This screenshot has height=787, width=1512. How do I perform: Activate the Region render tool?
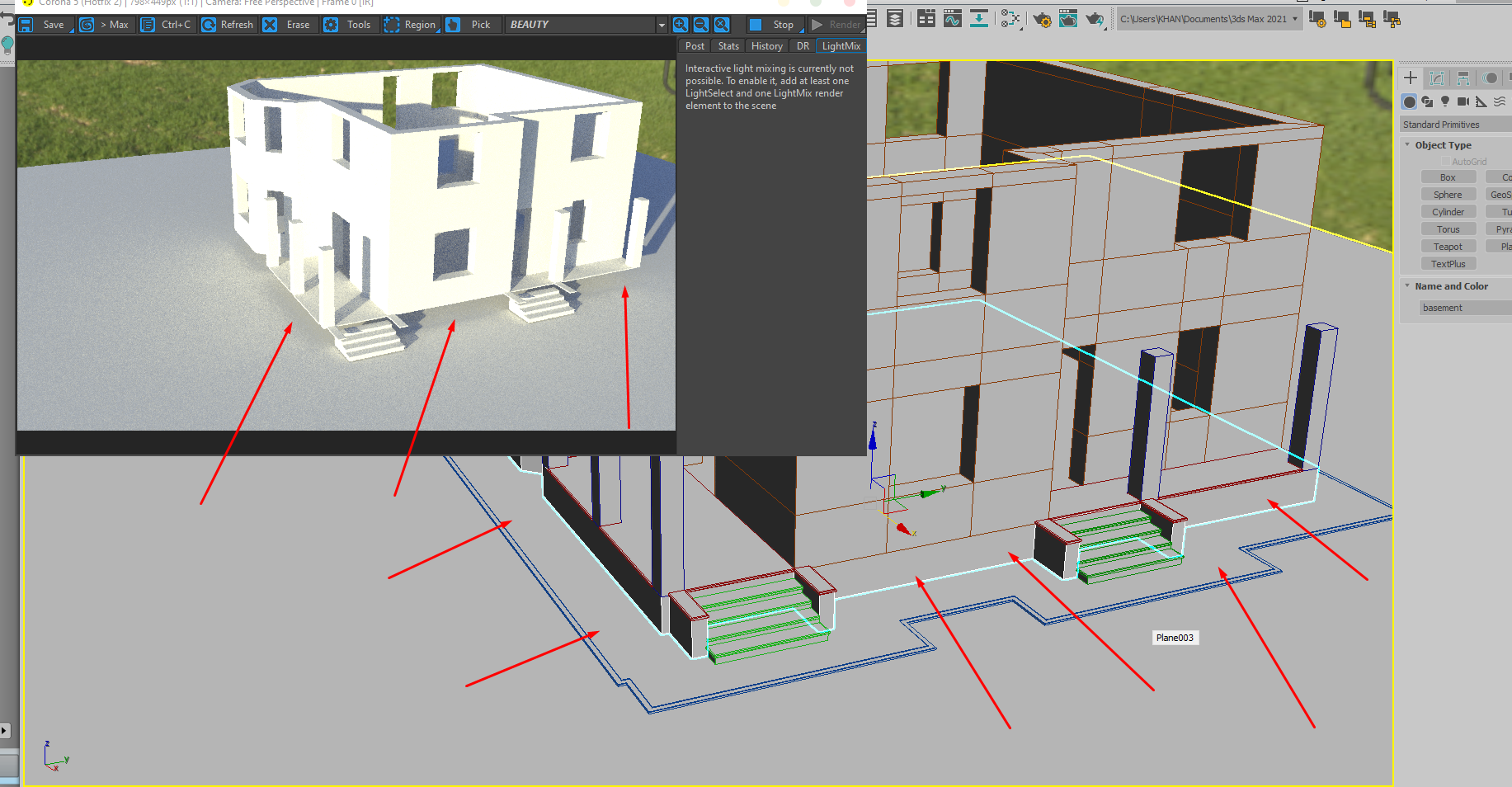click(411, 25)
